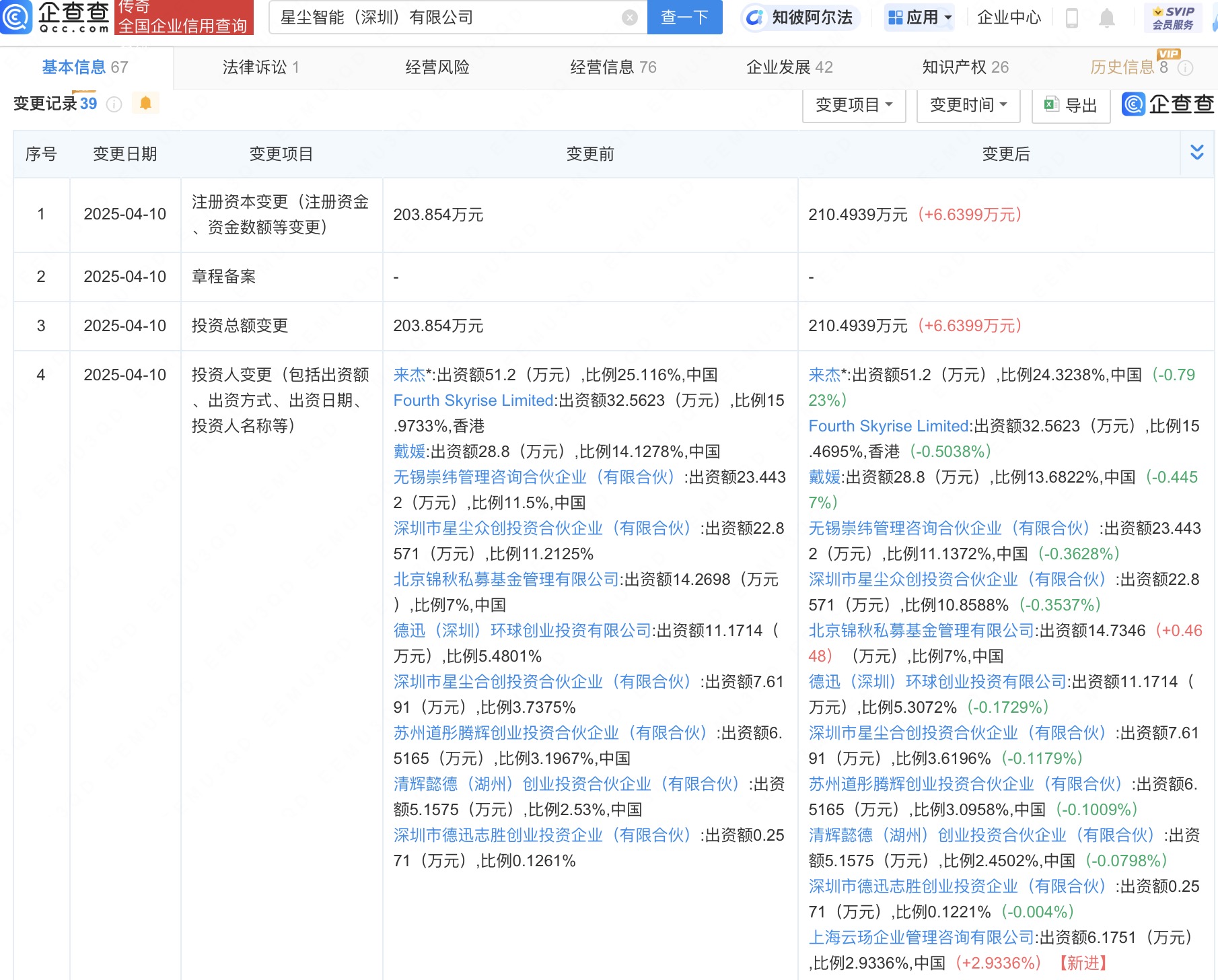The width and height of the screenshot is (1218, 980).
Task: Open Fourth Skyrise Limited link in 变更后
Action: pyautogui.click(x=888, y=426)
